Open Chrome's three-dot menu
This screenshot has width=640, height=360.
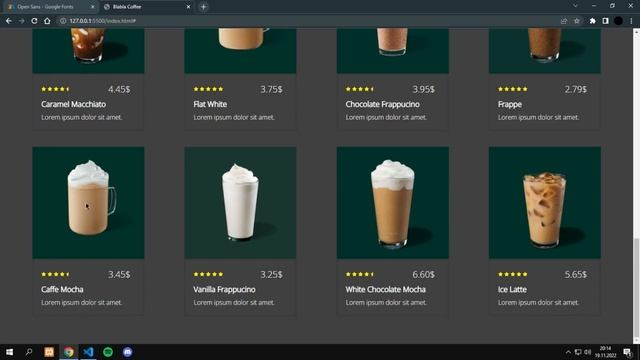click(631, 21)
